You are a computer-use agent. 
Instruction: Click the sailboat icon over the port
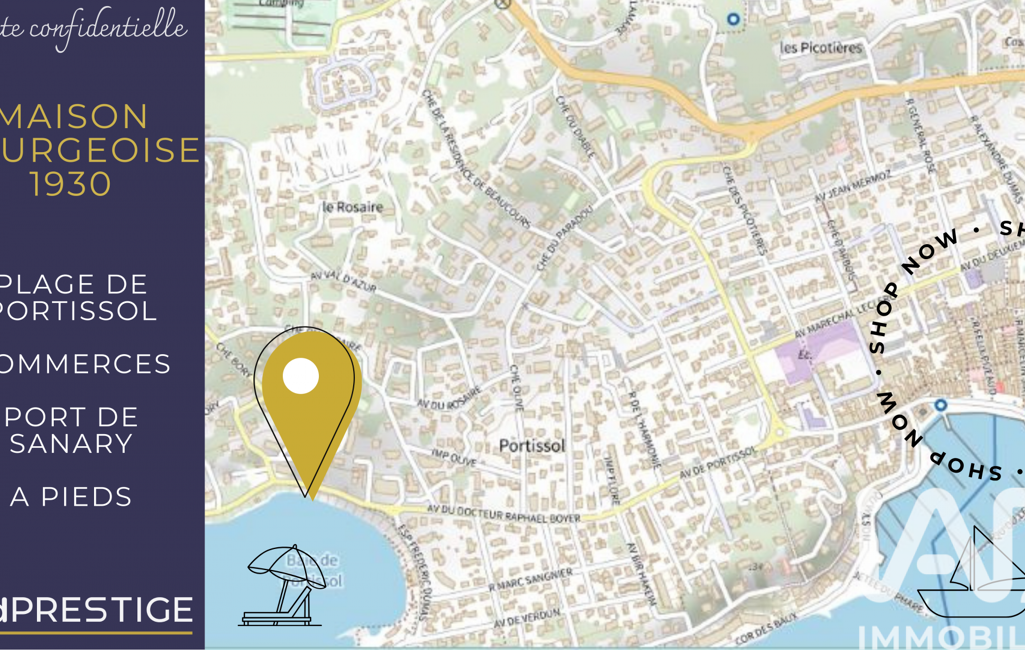[x=973, y=572]
